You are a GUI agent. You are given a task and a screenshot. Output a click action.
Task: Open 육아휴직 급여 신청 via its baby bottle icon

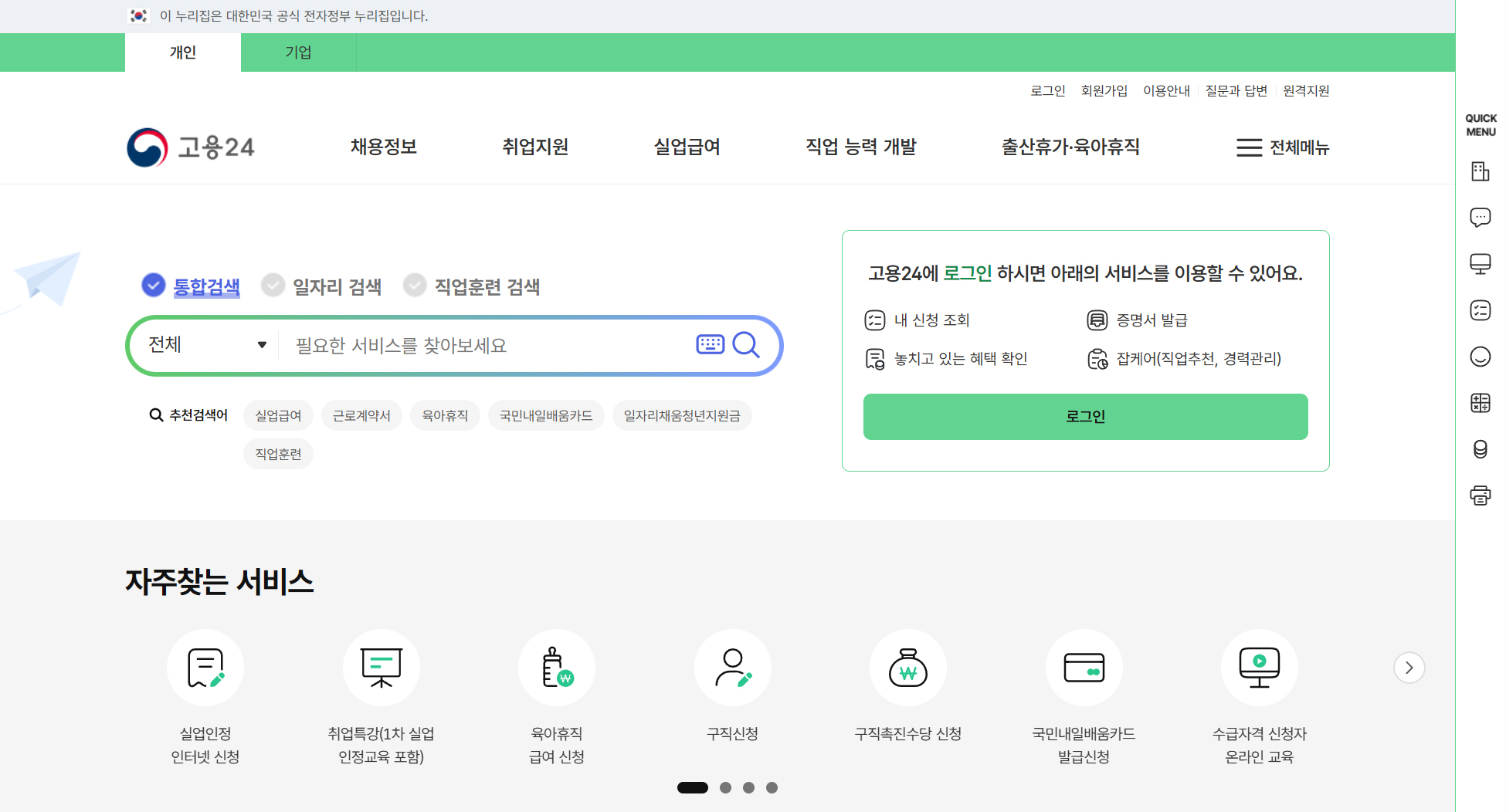(x=557, y=668)
